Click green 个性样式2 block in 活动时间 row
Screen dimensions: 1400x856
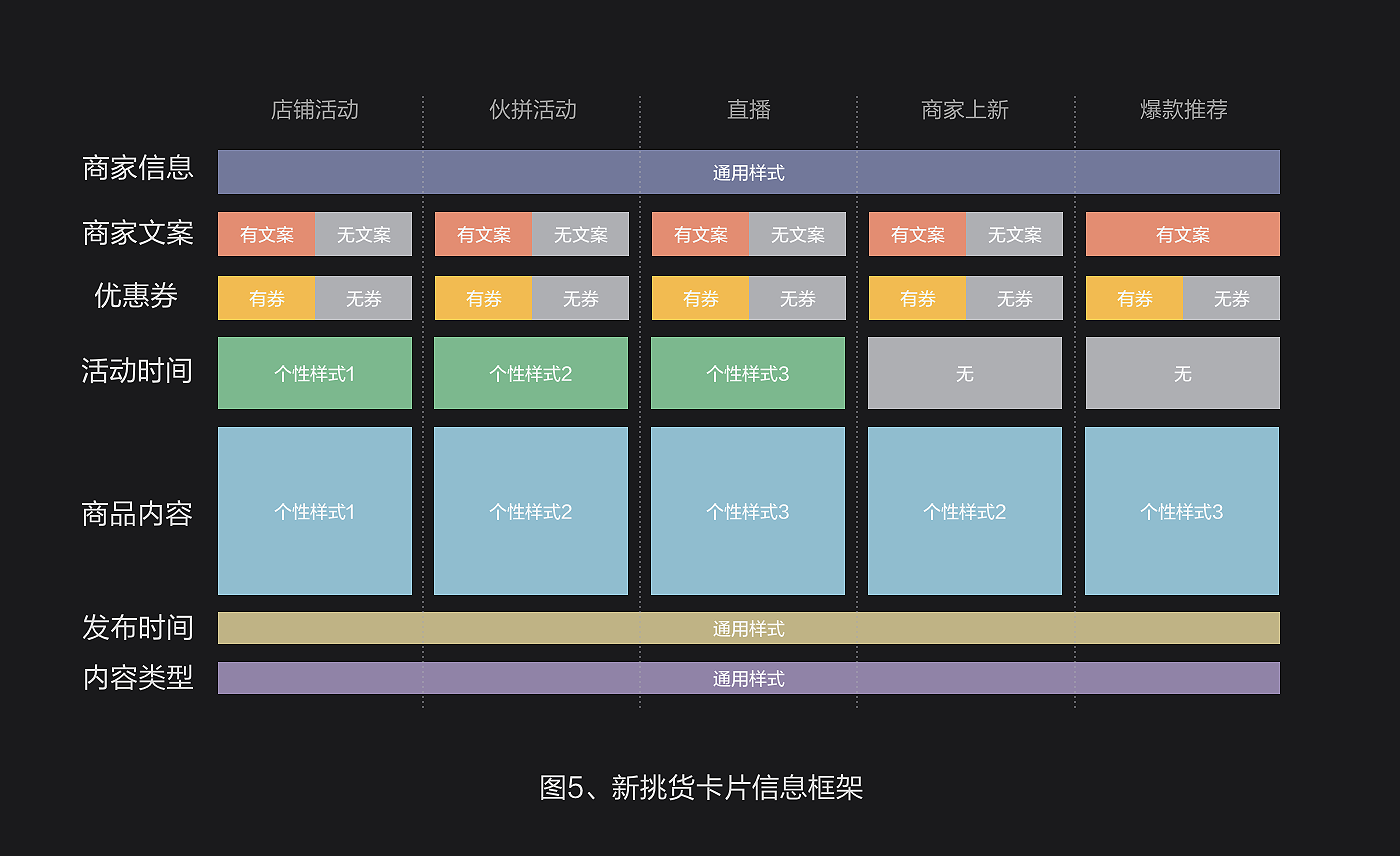(x=531, y=373)
